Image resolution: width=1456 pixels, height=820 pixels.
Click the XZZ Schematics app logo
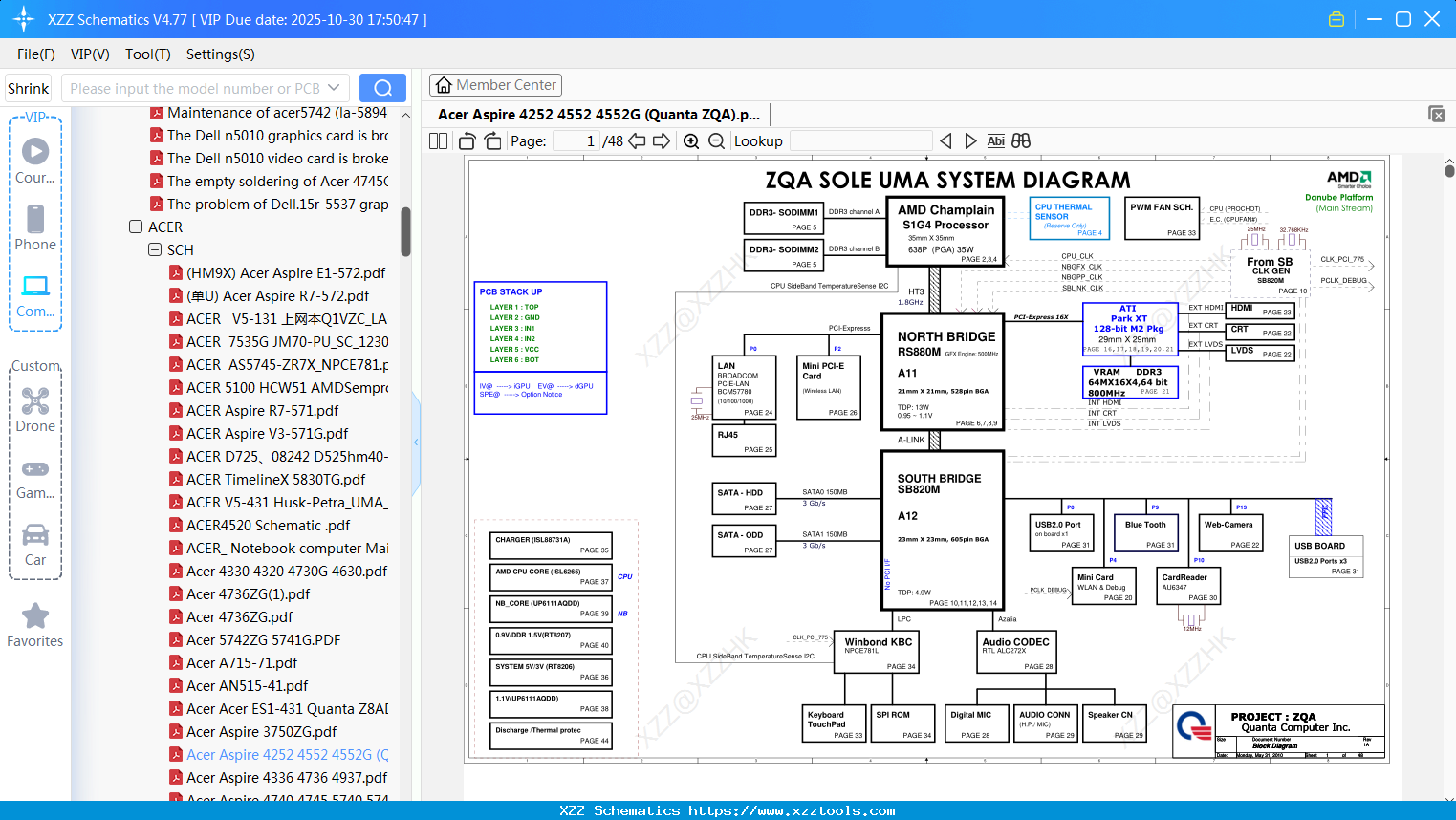coord(24,19)
